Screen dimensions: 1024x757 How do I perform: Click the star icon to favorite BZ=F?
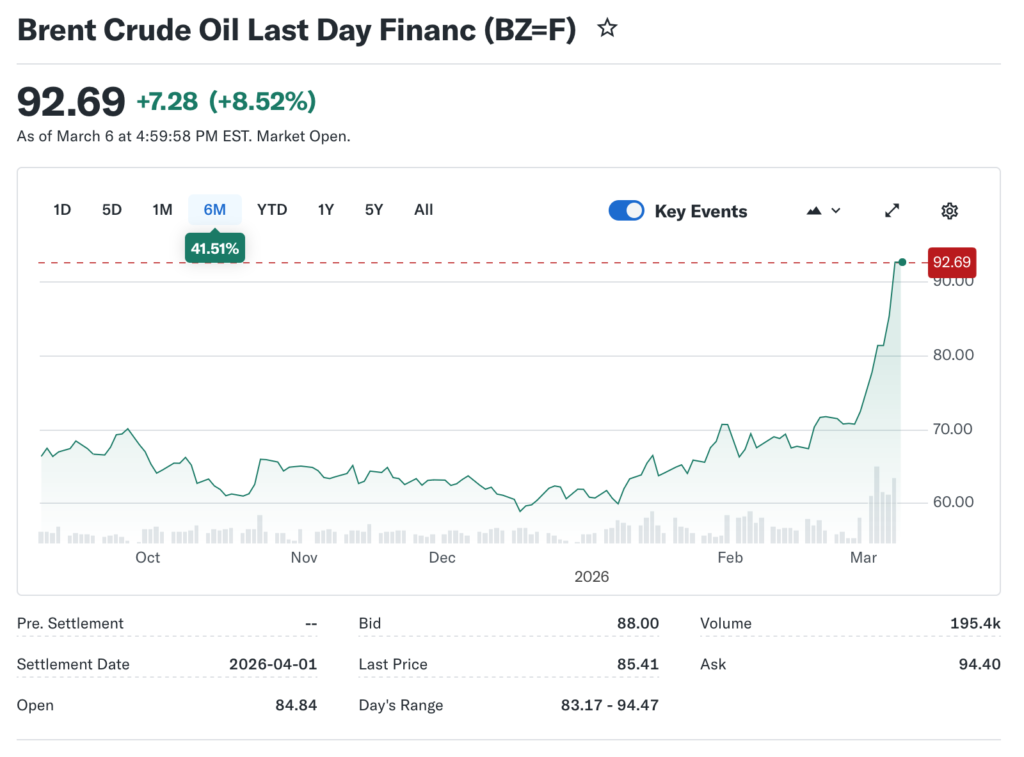coord(607,29)
